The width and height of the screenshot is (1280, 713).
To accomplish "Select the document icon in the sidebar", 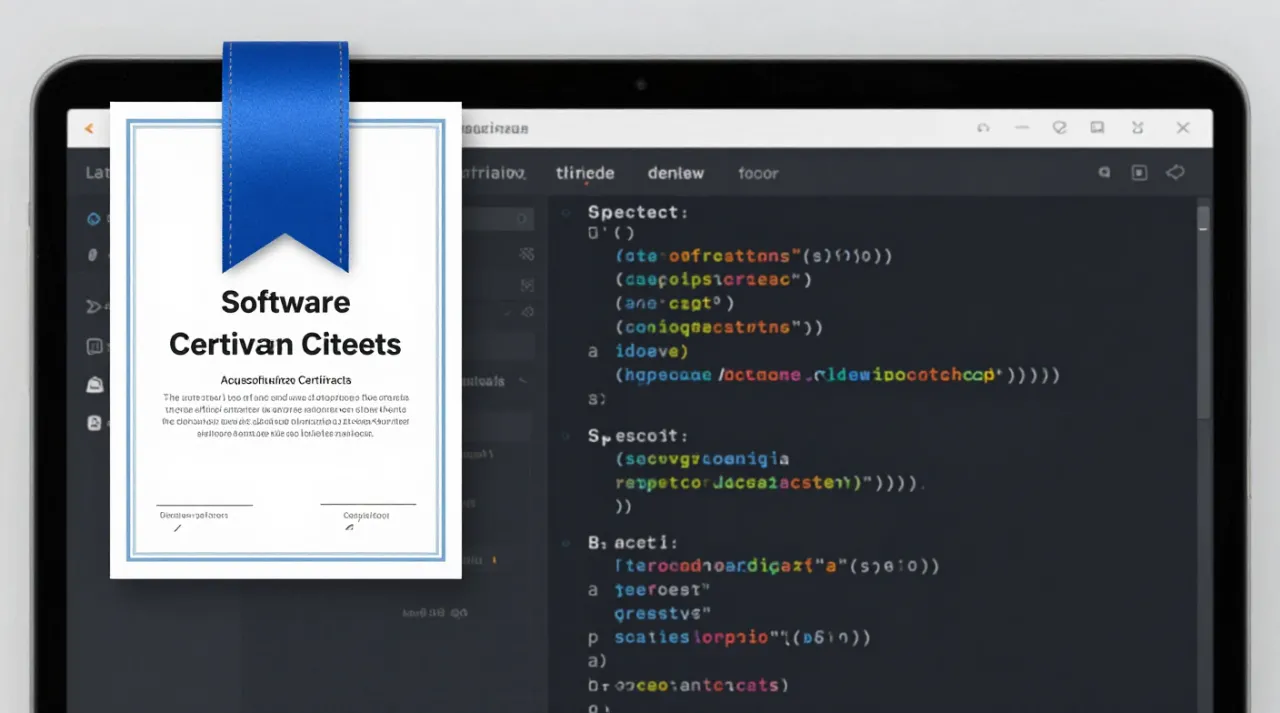I will (95, 423).
